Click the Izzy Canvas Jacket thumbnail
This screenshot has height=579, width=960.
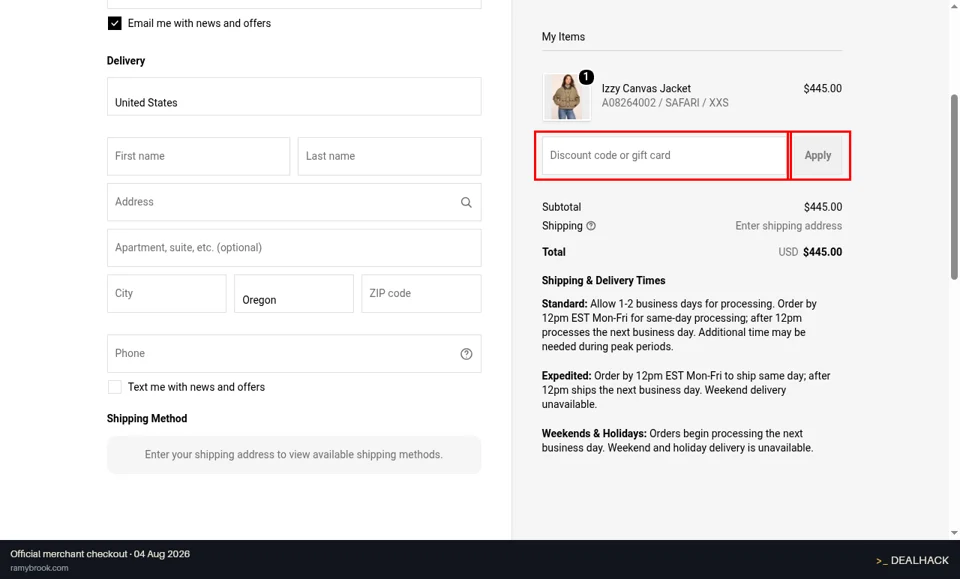tap(566, 97)
